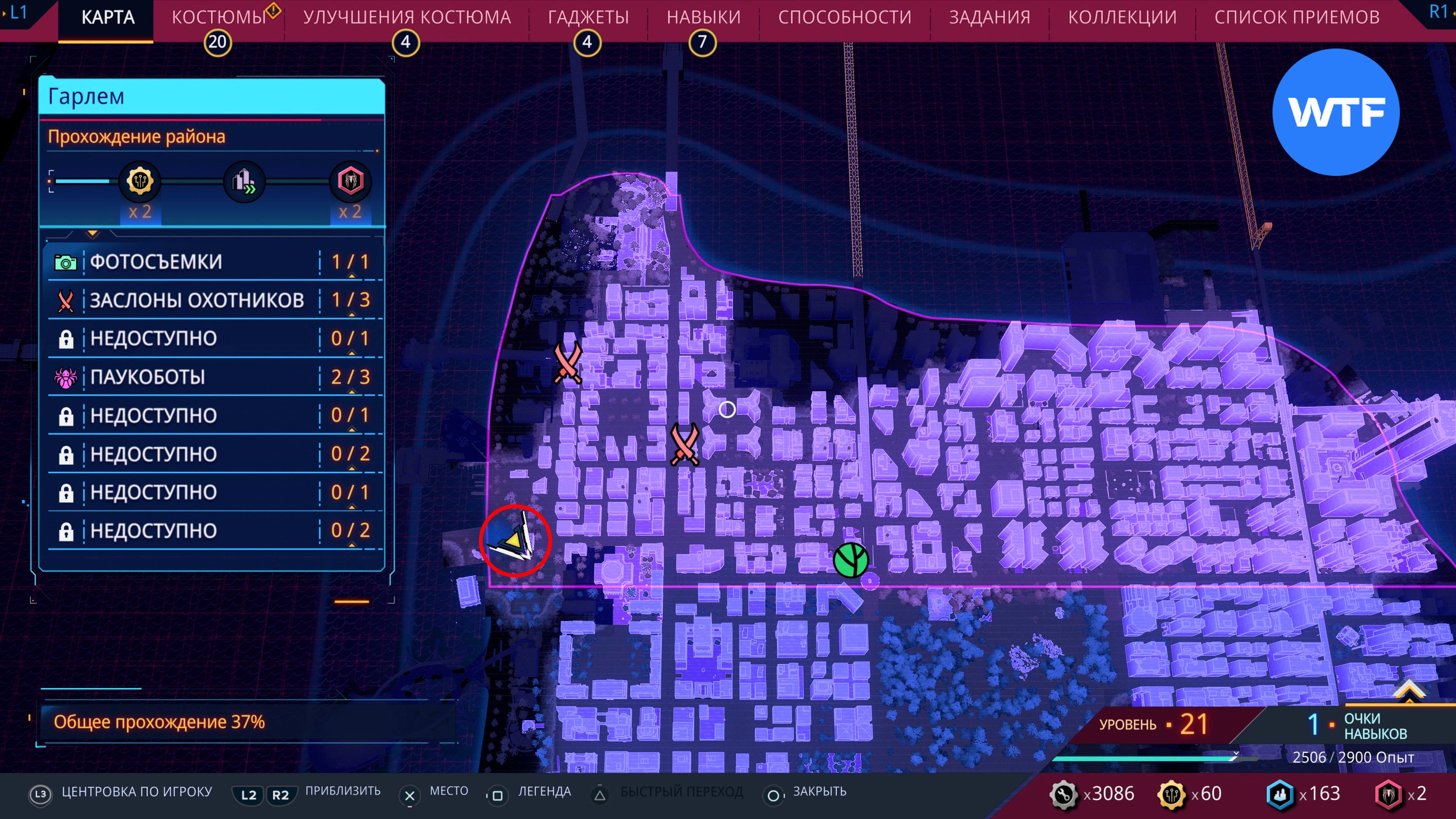Open the КОСТЮМЫ tab
The height and width of the screenshot is (819, 1456).
click(219, 17)
